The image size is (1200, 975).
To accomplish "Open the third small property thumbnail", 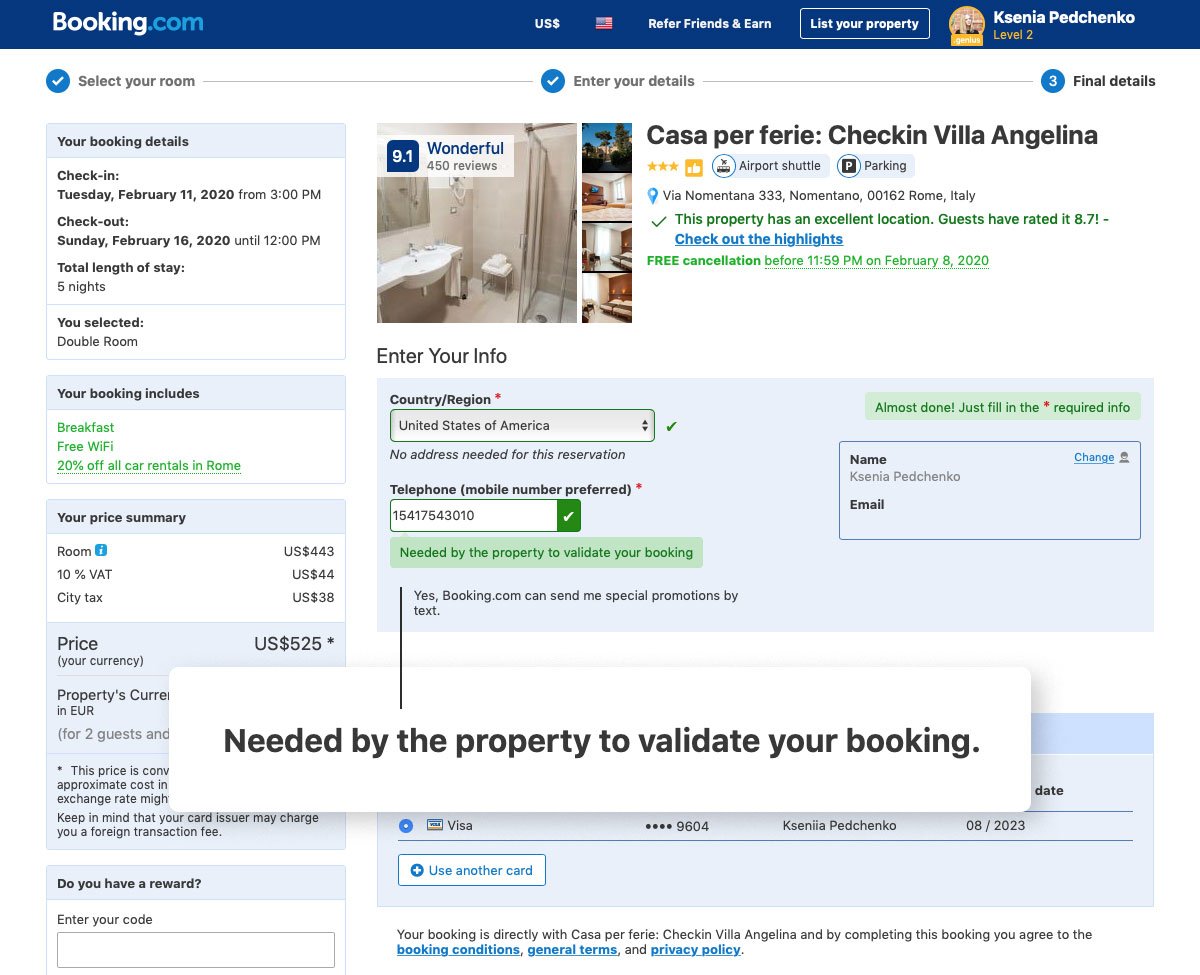I will [607, 247].
